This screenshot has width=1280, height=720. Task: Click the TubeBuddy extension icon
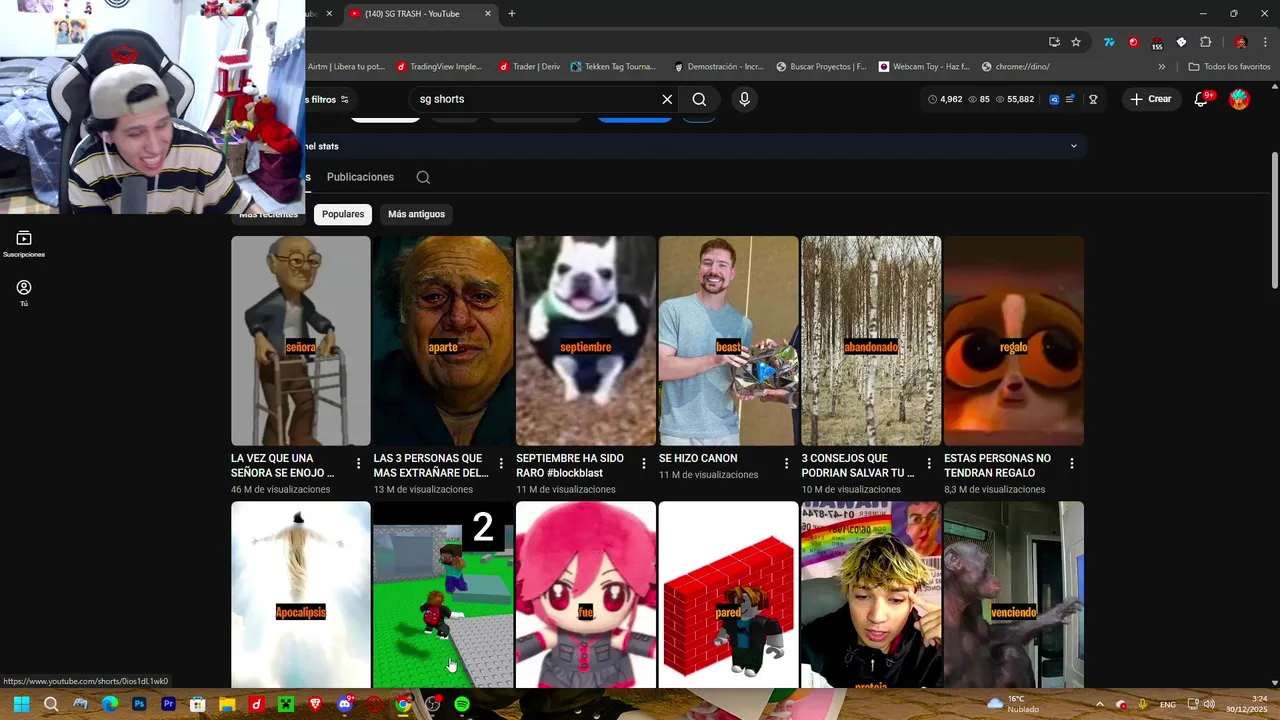1109,42
